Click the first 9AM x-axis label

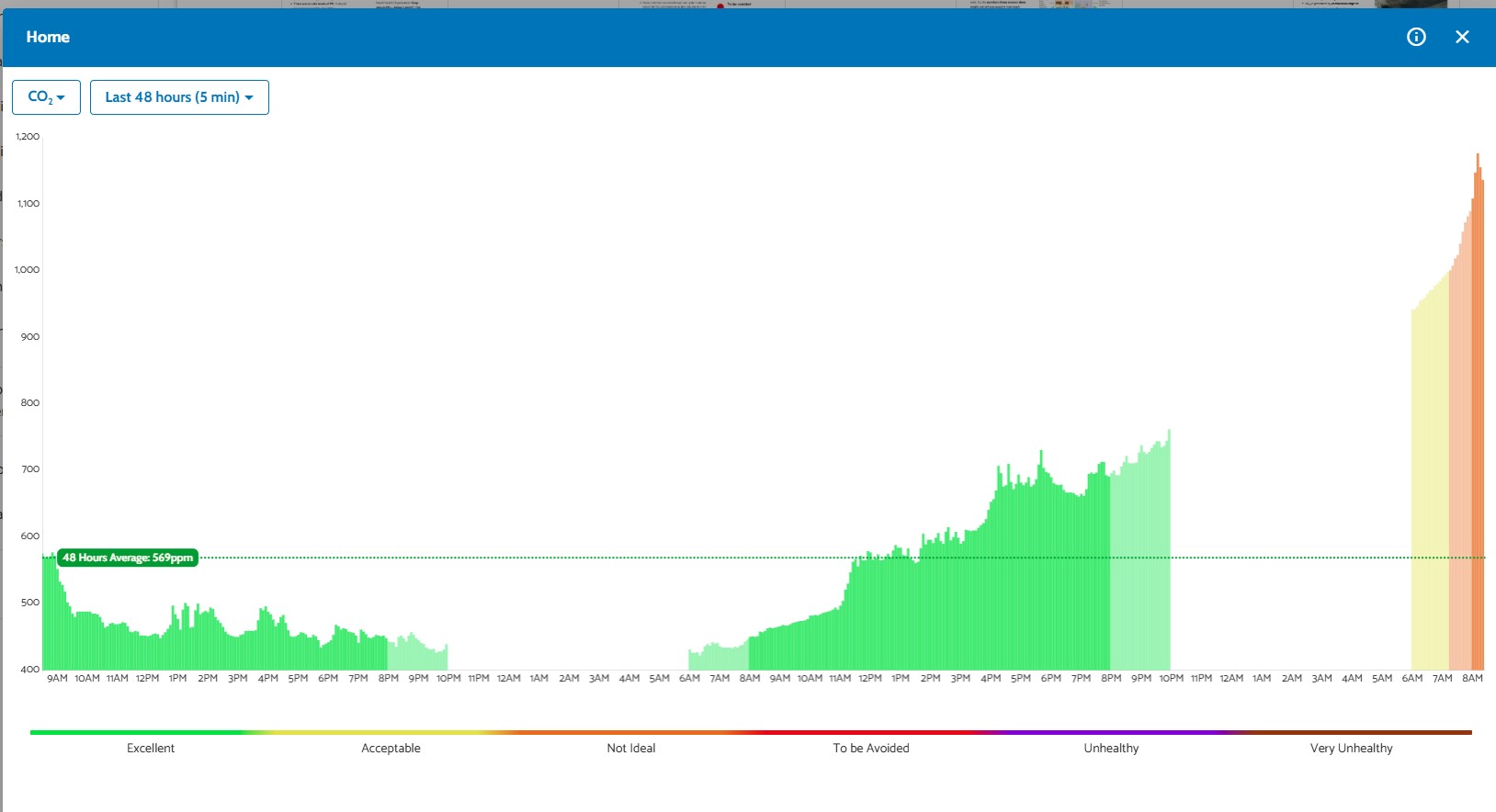click(x=57, y=678)
